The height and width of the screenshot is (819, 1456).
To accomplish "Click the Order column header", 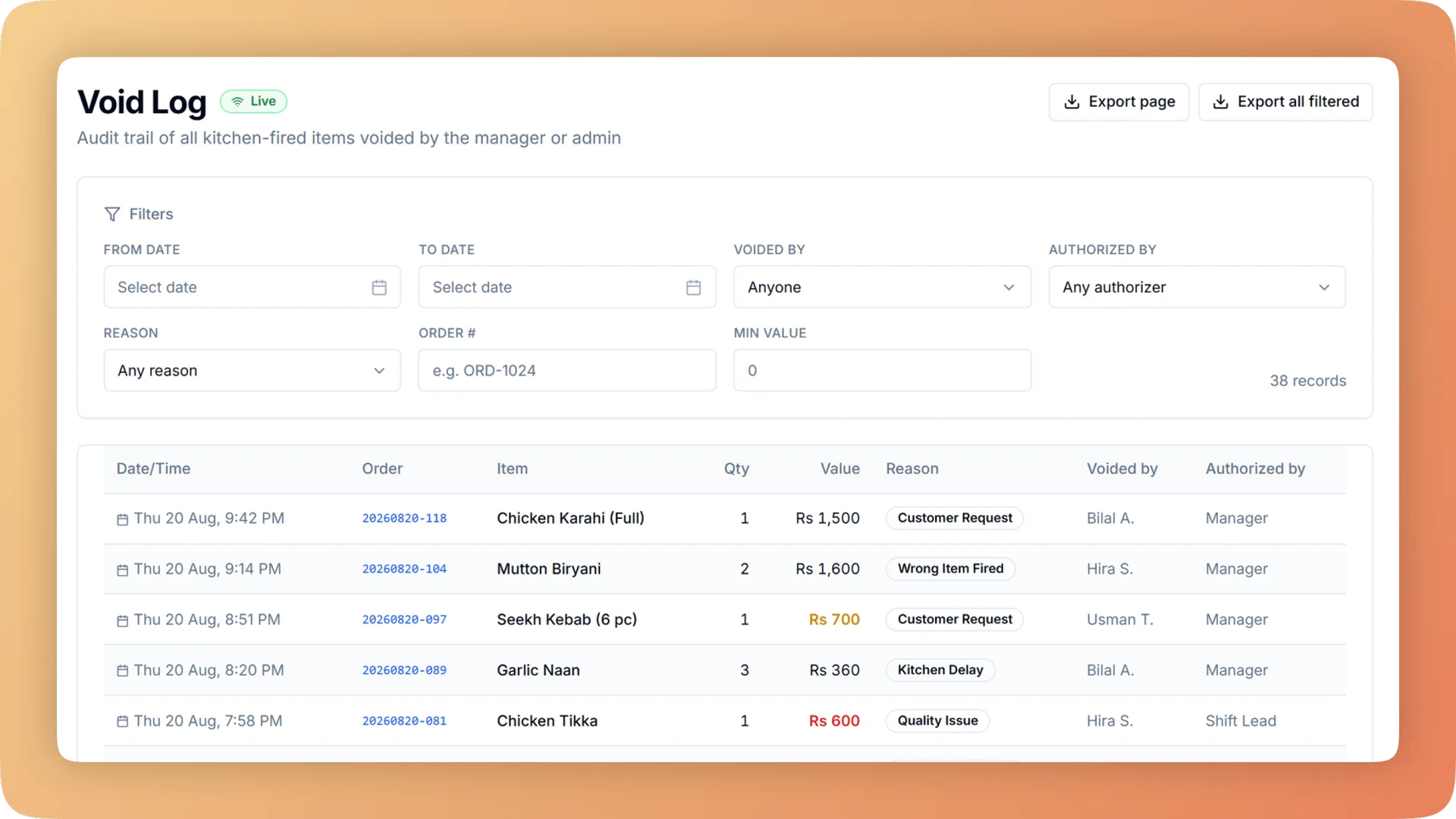I will coord(382,469).
